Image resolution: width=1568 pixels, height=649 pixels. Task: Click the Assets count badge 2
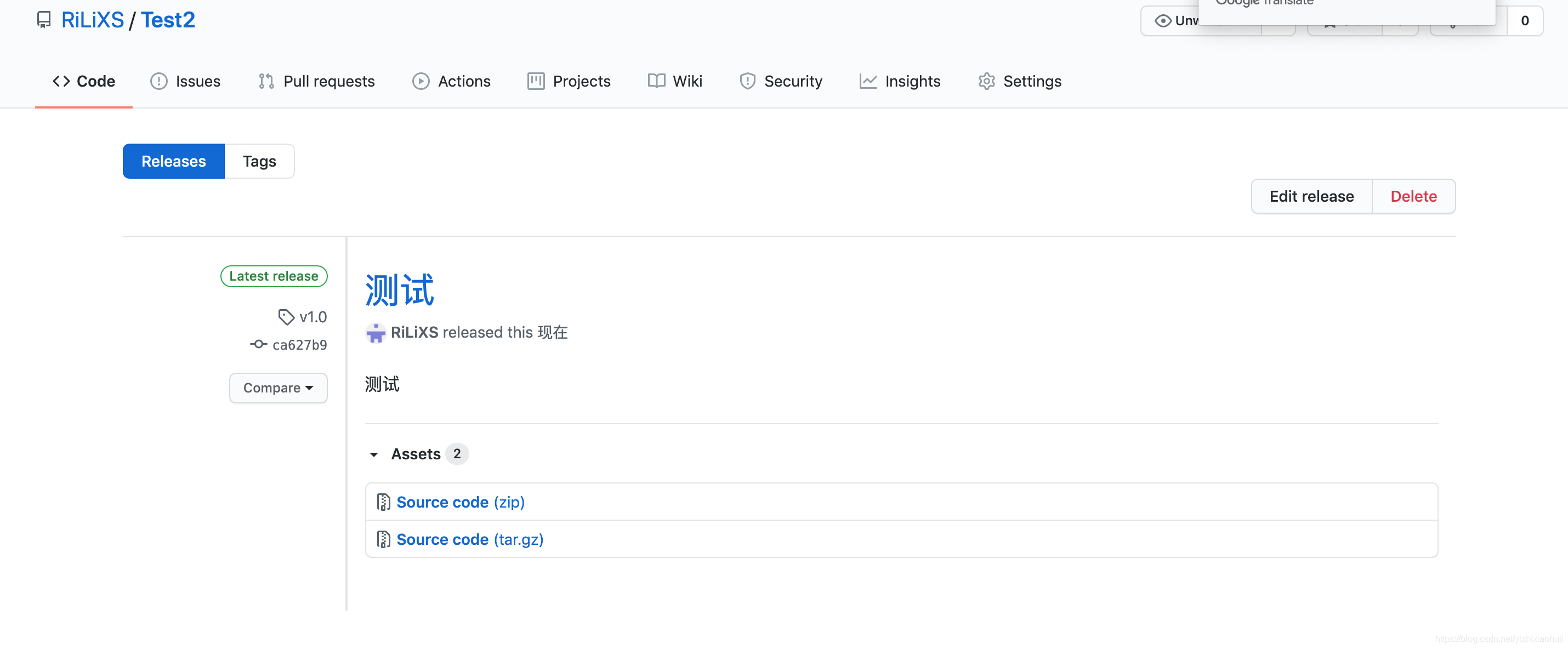tap(457, 453)
